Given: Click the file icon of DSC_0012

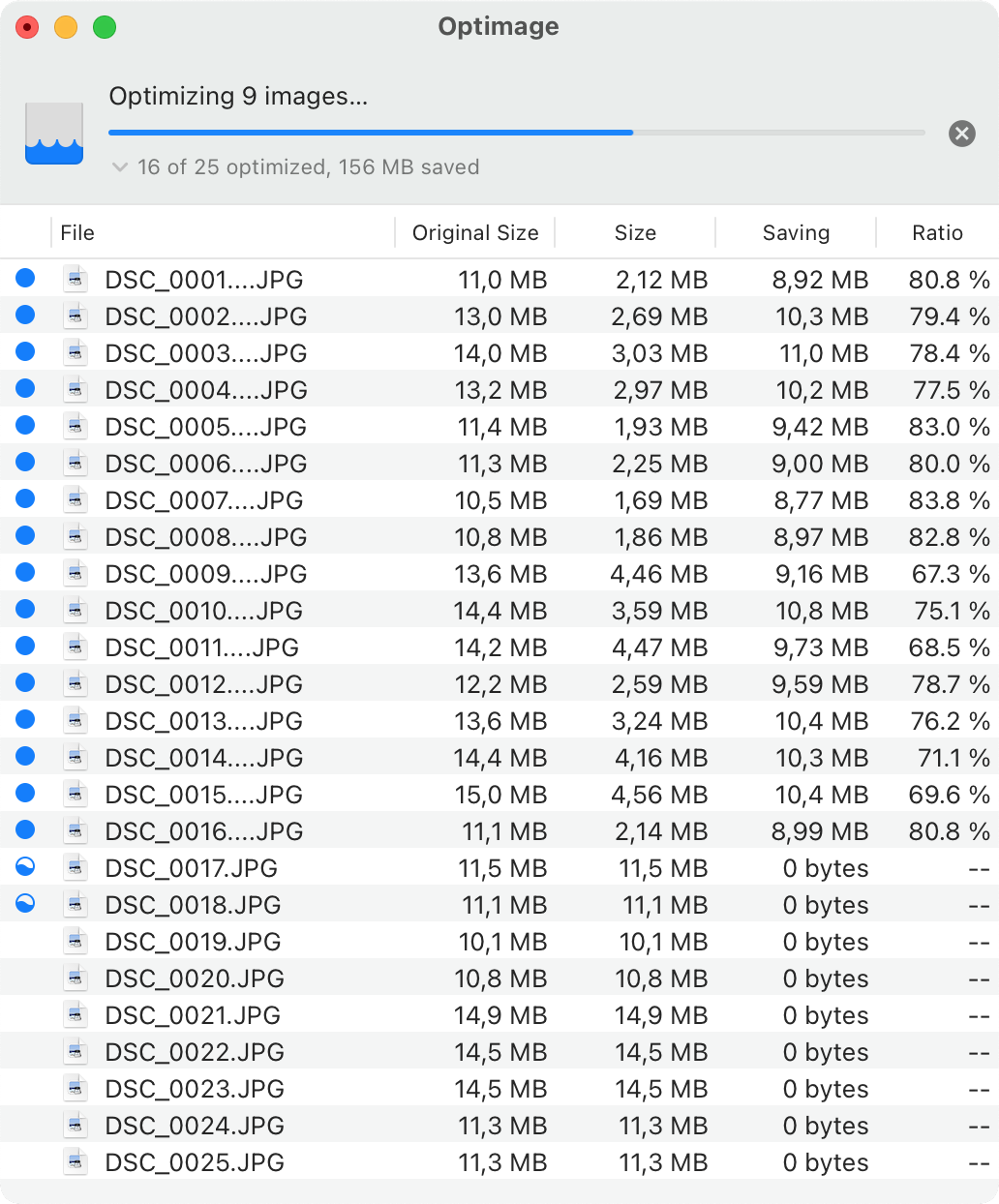Looking at the screenshot, I should coord(76,684).
